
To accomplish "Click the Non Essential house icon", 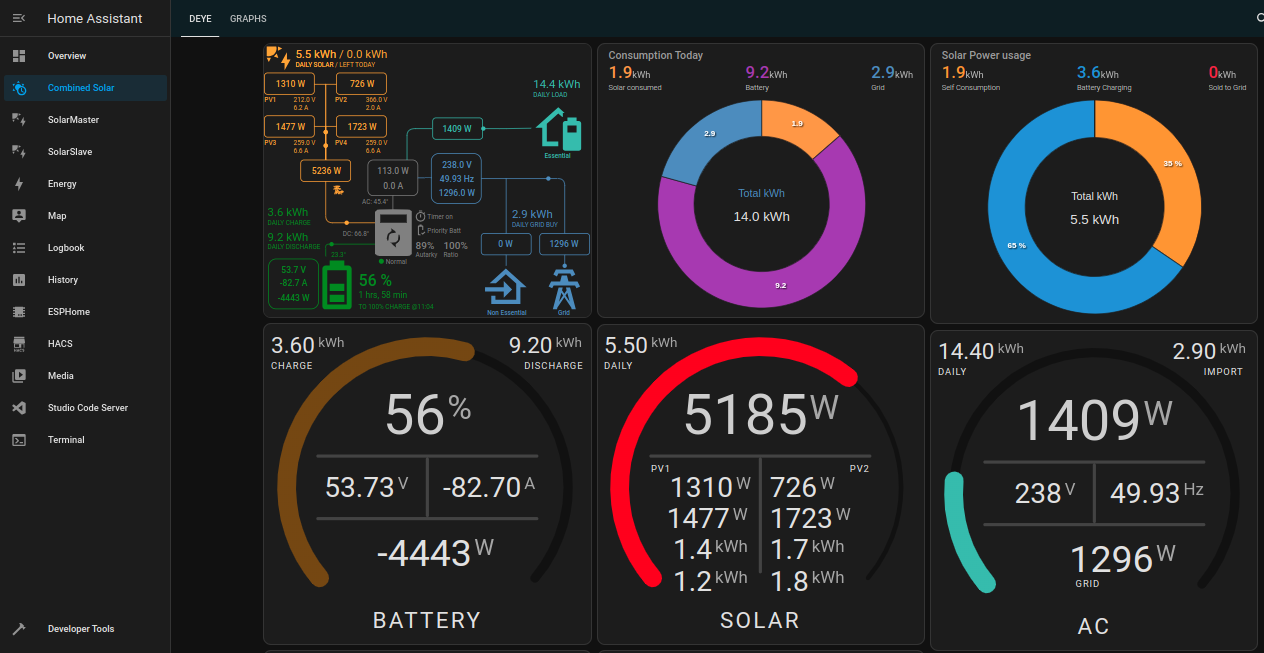I will point(505,287).
